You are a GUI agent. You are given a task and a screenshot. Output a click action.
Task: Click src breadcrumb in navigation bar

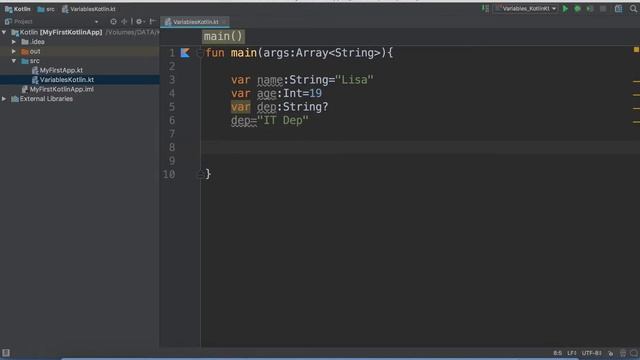point(46,9)
